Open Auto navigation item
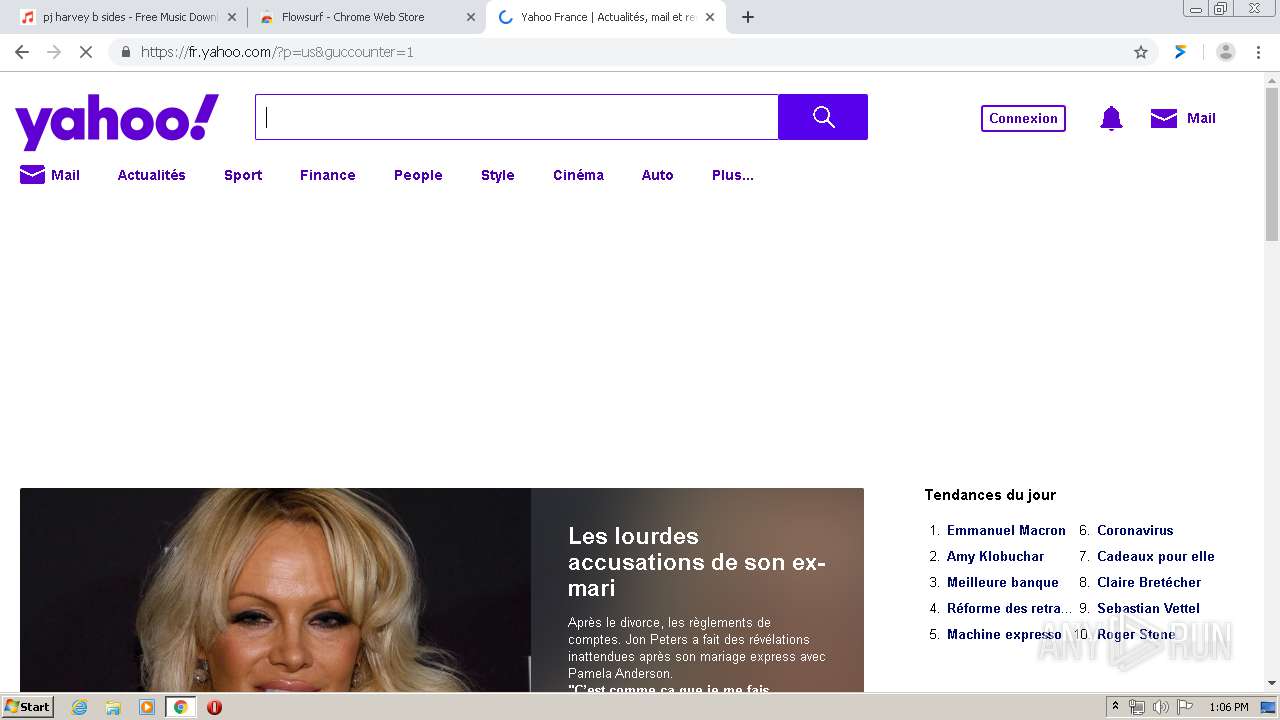Image resolution: width=1280 pixels, height=720 pixels. pyautogui.click(x=657, y=175)
